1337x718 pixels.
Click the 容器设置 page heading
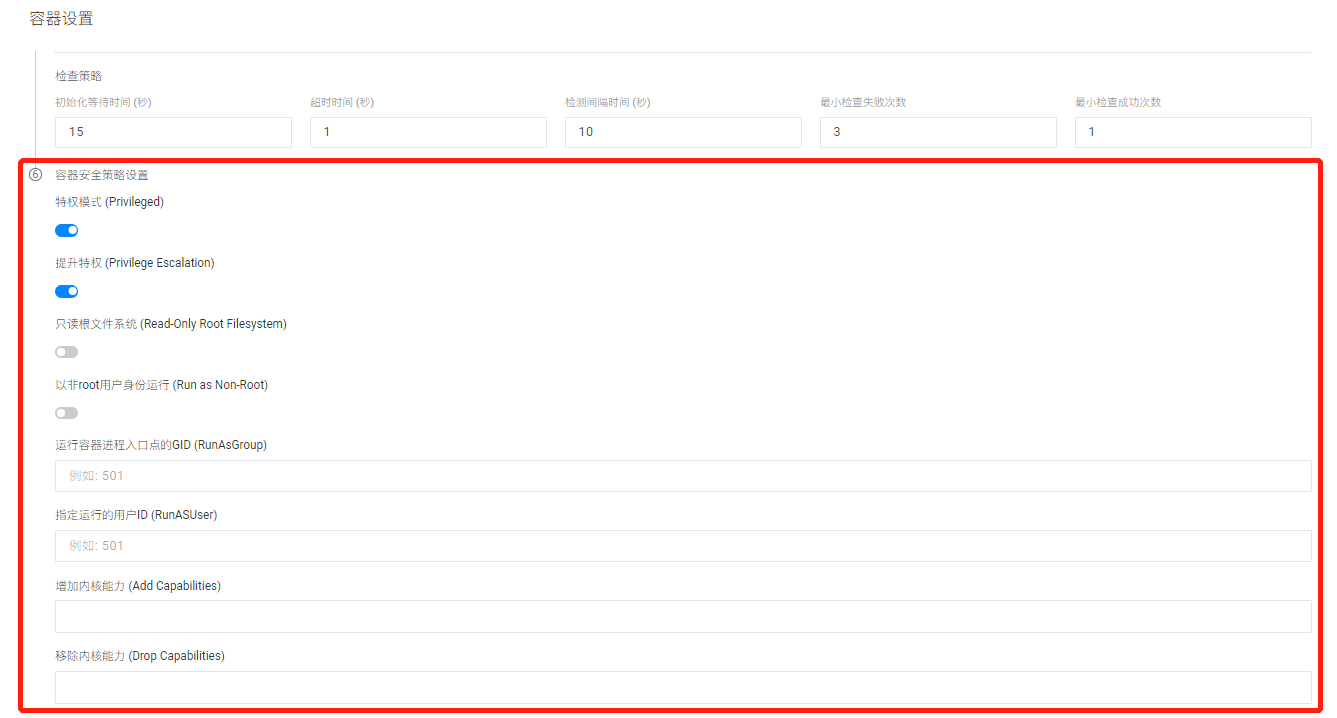(x=61, y=19)
